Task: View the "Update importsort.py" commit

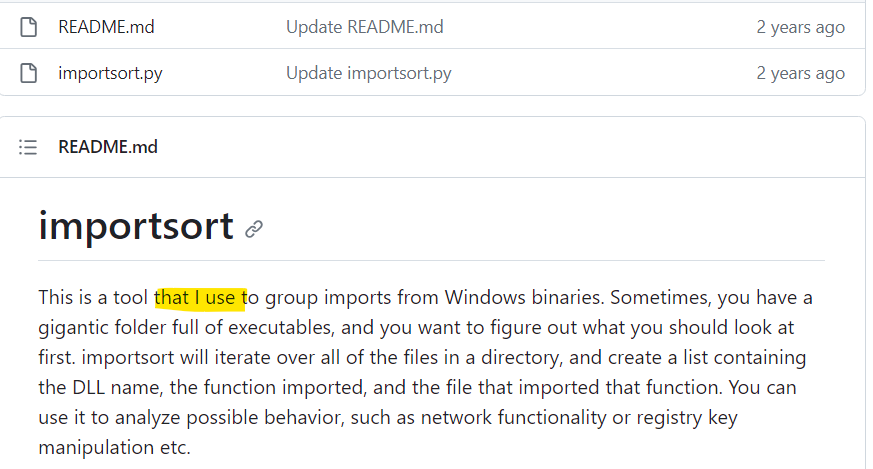Action: coord(368,73)
